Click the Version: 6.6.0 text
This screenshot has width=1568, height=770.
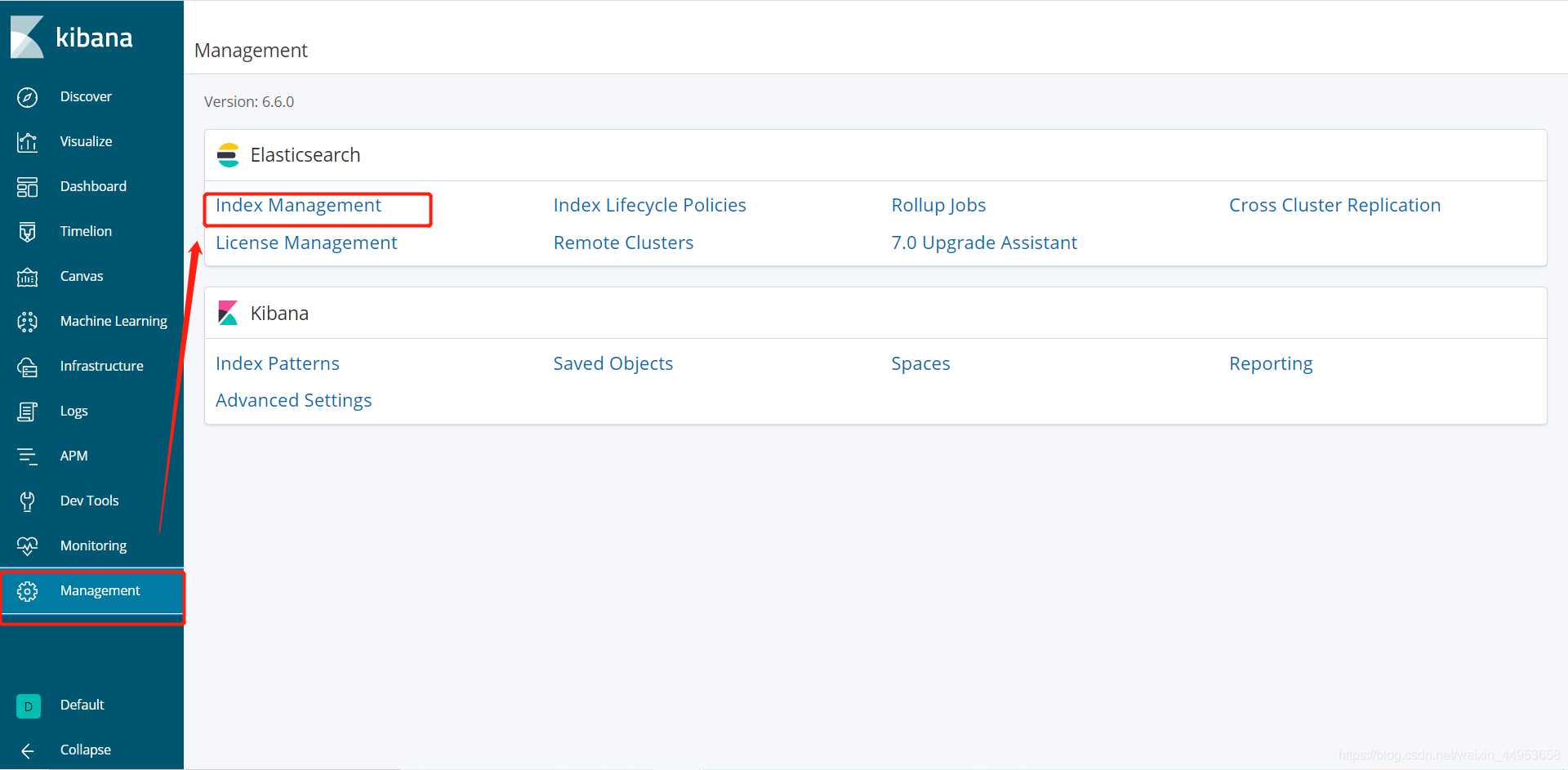point(249,102)
